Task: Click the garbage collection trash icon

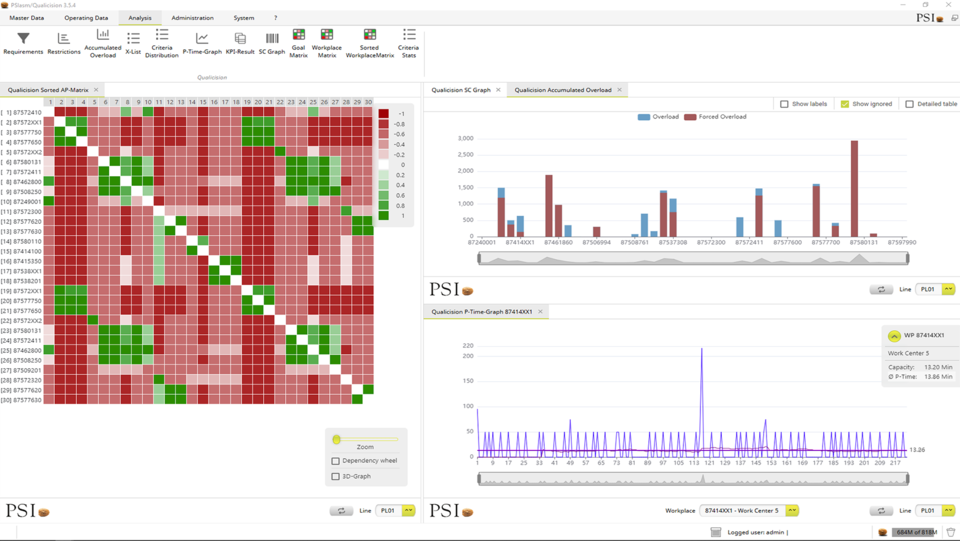Action: click(950, 532)
